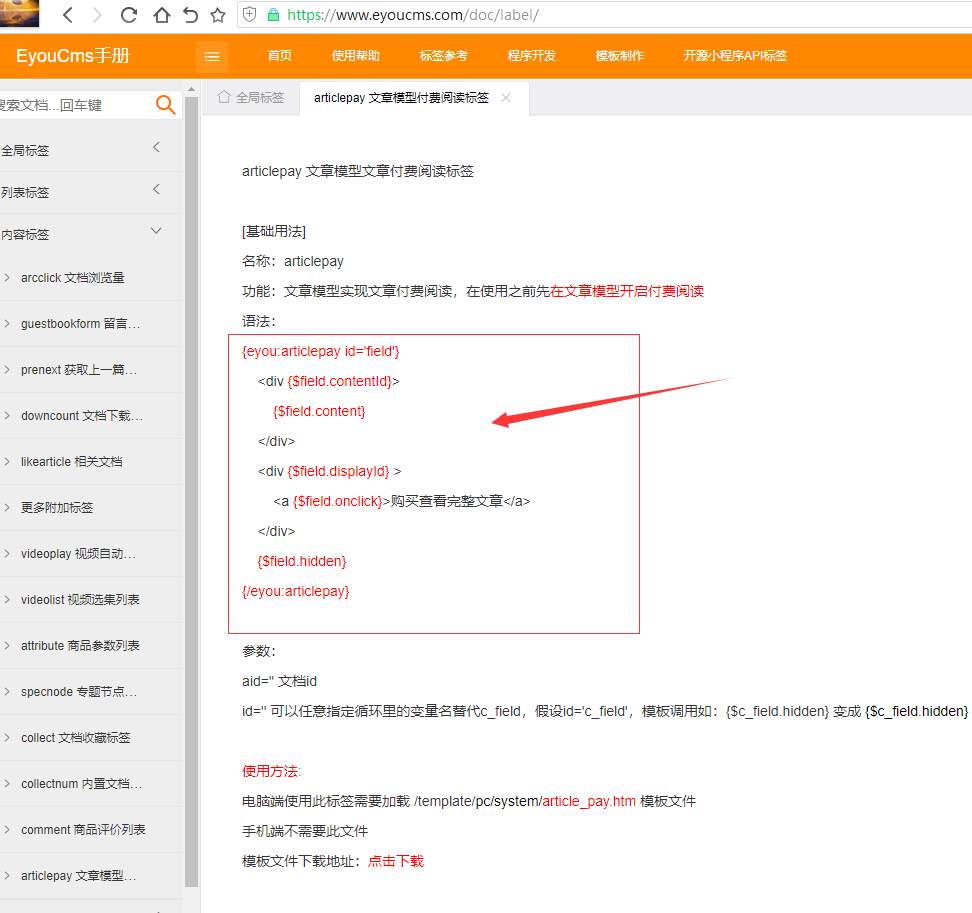Open 开源小程序API标签 menu item
Viewport: 972px width, 913px height.
(x=735, y=56)
